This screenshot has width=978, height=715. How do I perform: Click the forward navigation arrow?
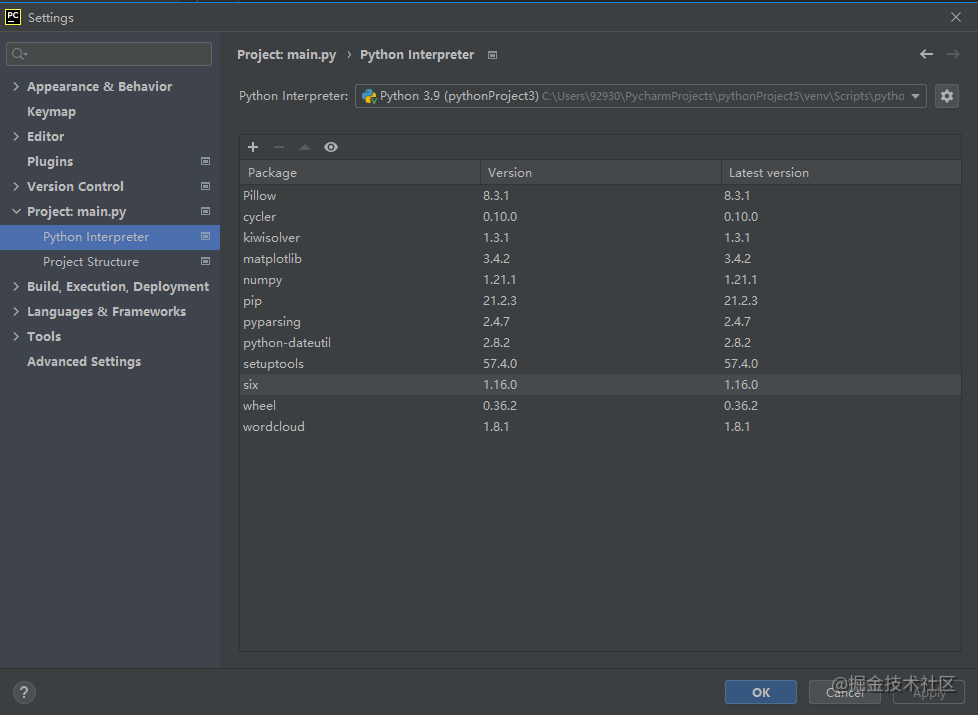tap(953, 54)
